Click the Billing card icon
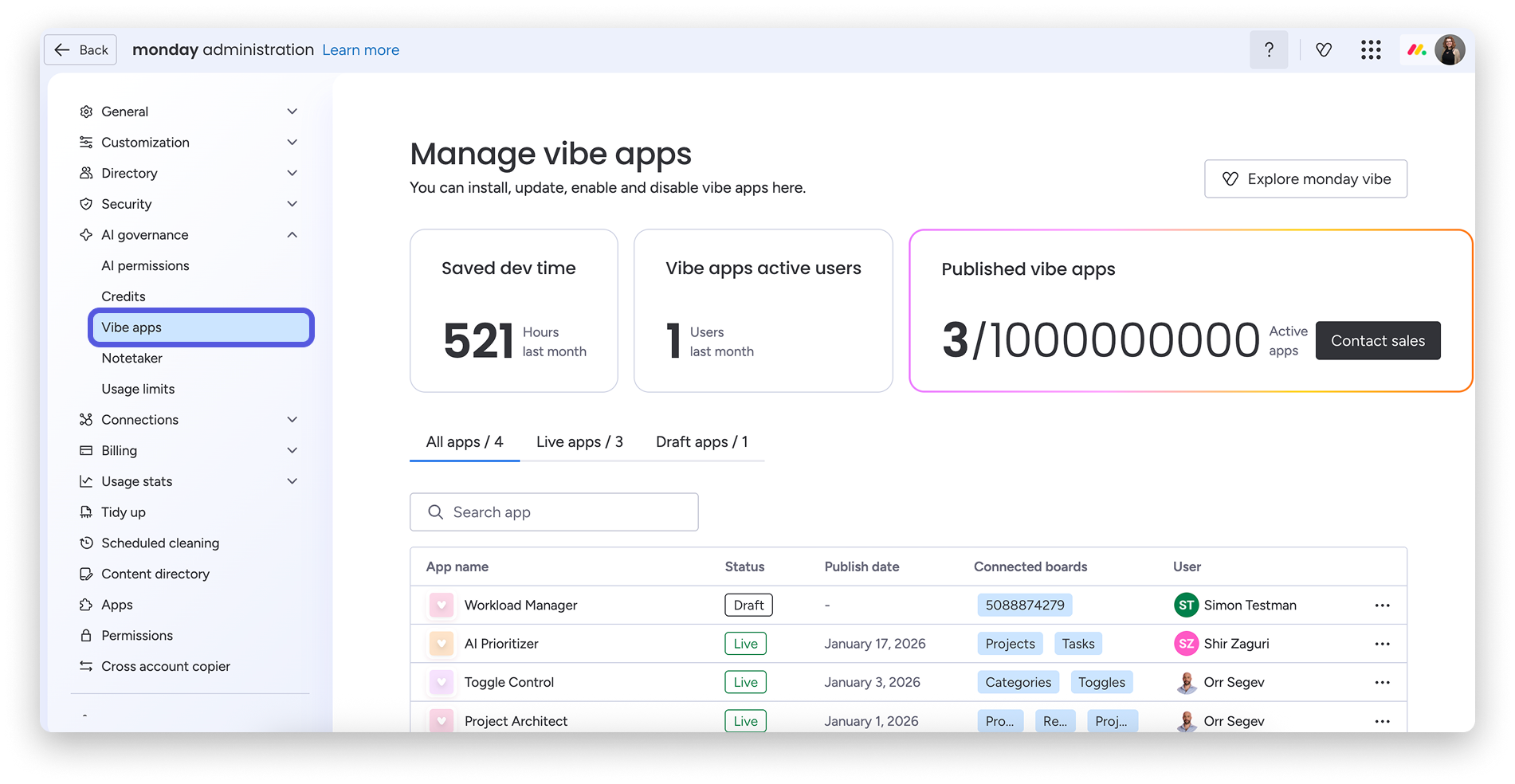The image size is (1515, 784). tap(86, 451)
